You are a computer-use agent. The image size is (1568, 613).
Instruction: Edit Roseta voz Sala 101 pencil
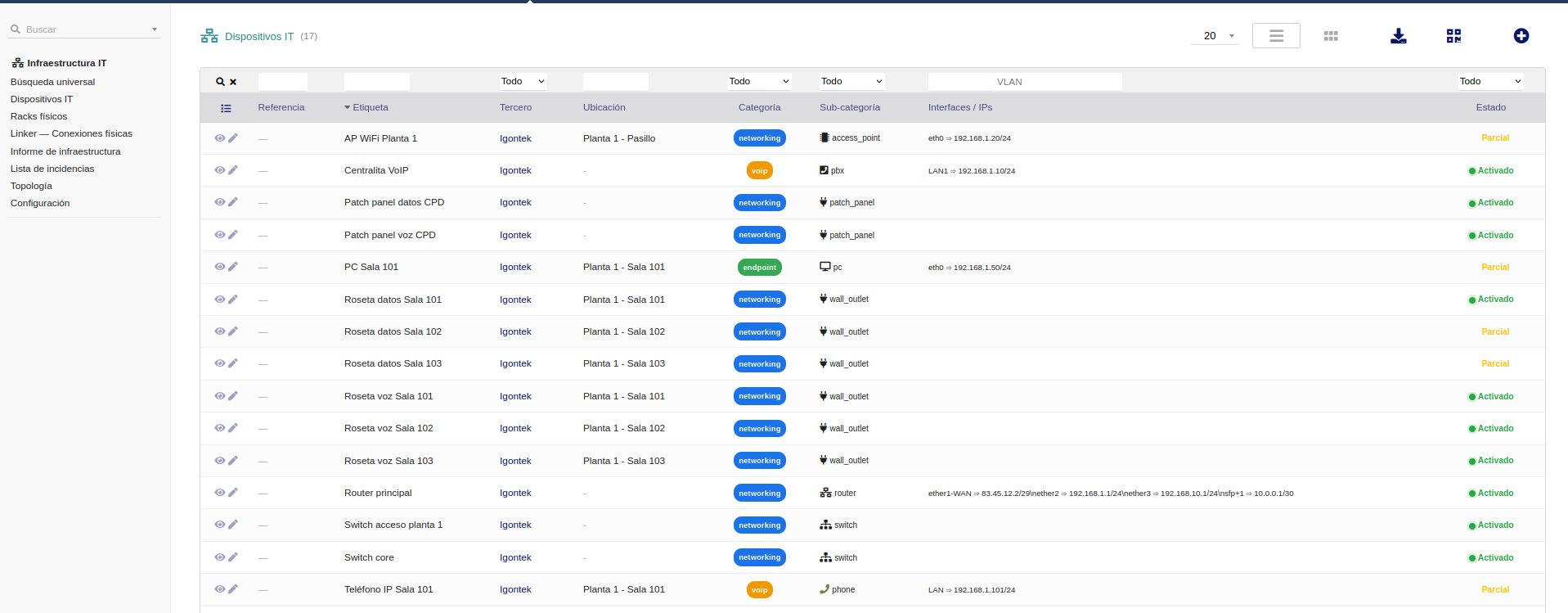tap(233, 396)
